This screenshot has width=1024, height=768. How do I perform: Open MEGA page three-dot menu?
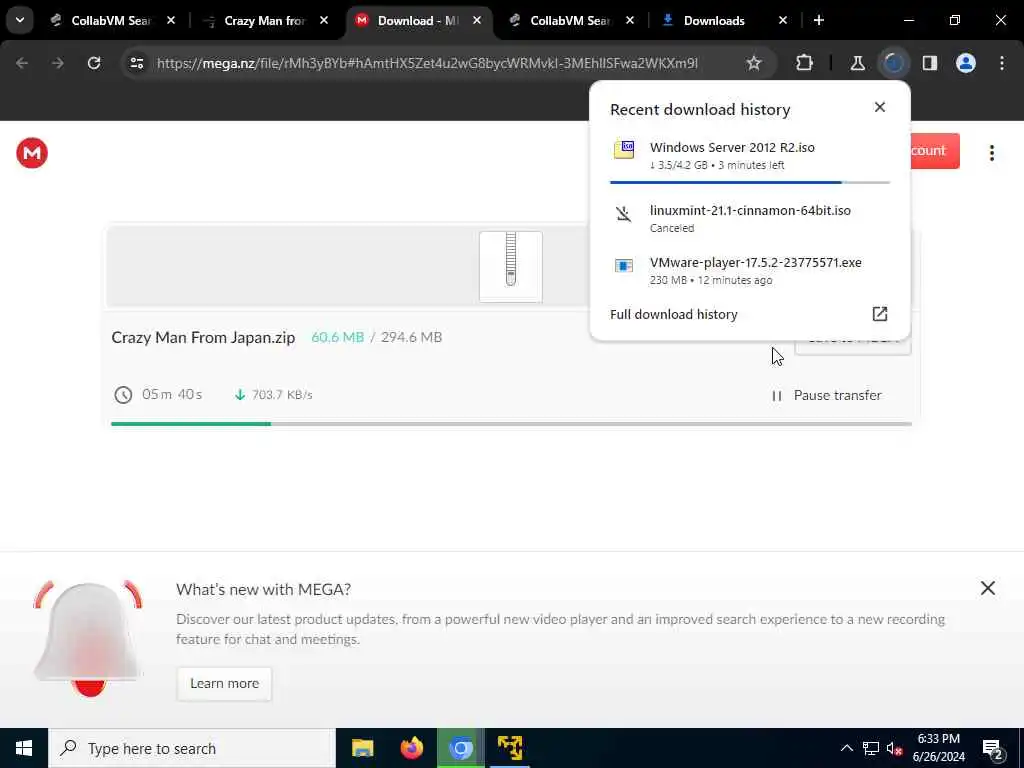click(991, 153)
